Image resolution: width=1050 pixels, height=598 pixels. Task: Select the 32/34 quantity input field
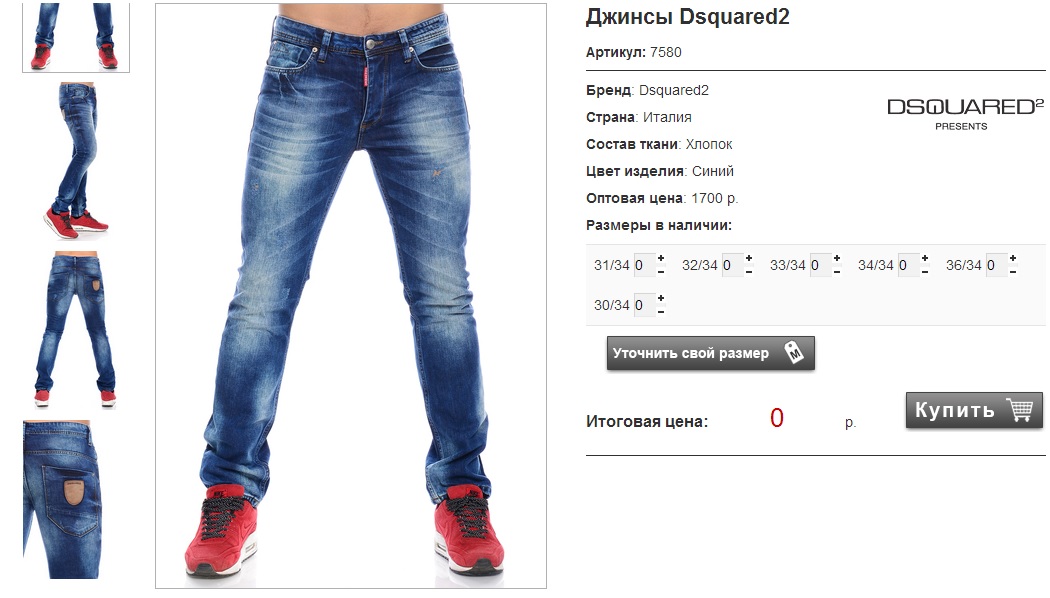tap(731, 265)
